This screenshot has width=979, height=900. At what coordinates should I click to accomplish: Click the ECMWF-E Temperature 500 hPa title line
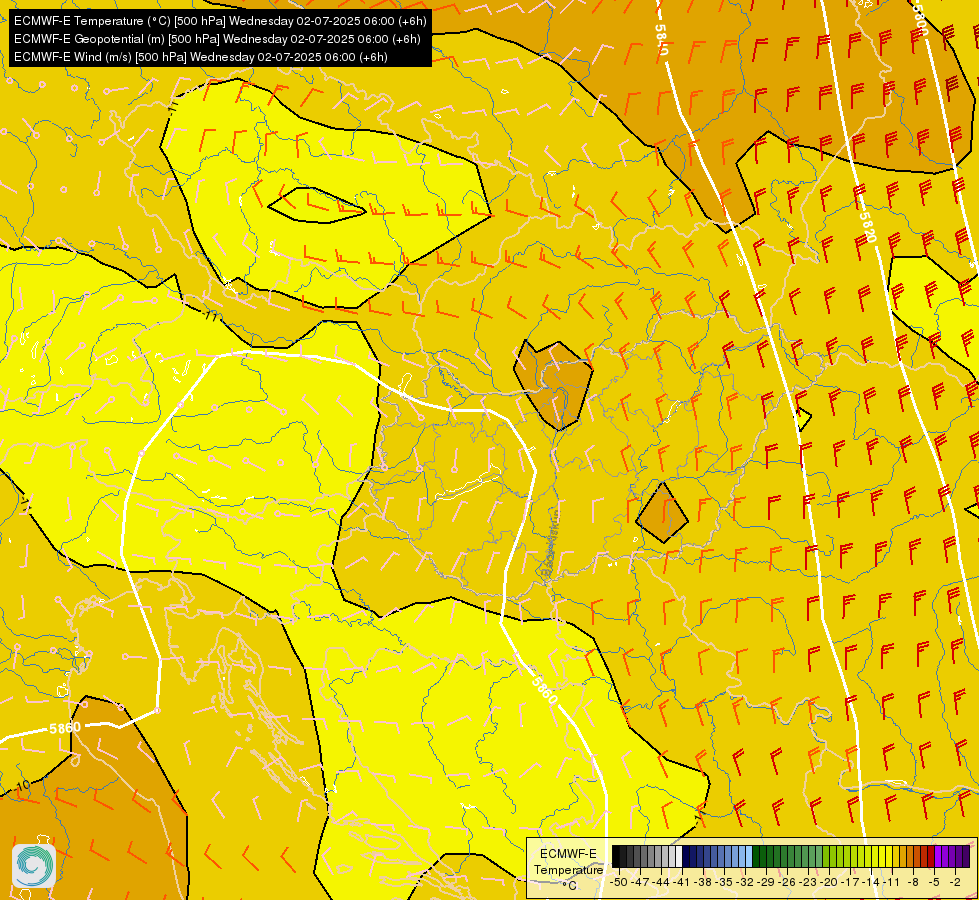[220, 21]
